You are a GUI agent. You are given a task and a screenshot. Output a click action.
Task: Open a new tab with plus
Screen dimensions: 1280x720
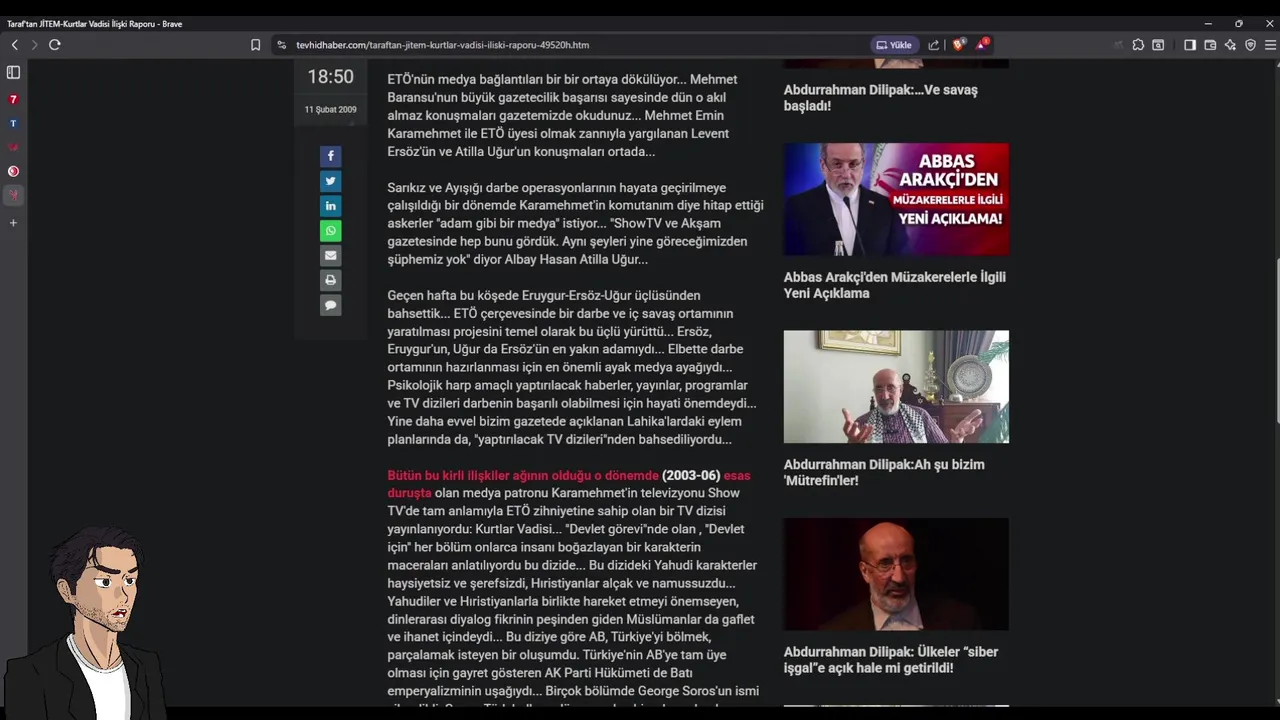[x=13, y=222]
